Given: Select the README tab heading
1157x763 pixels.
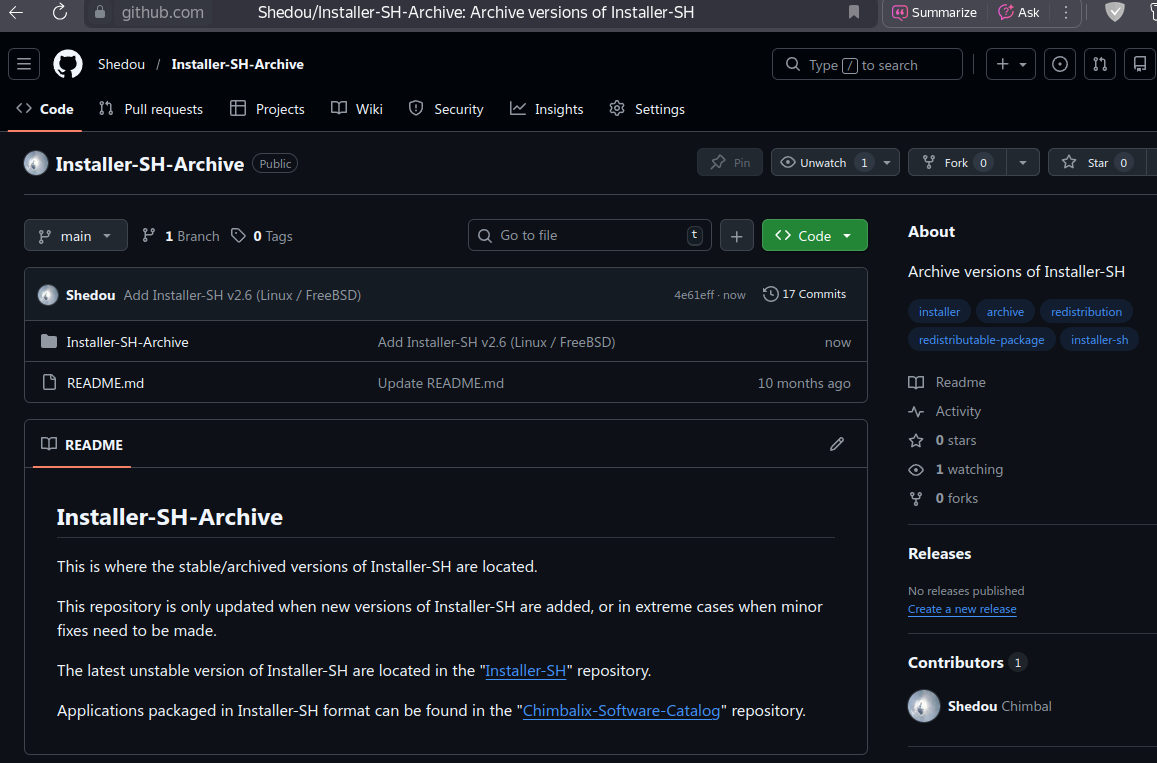Looking at the screenshot, I should [82, 444].
